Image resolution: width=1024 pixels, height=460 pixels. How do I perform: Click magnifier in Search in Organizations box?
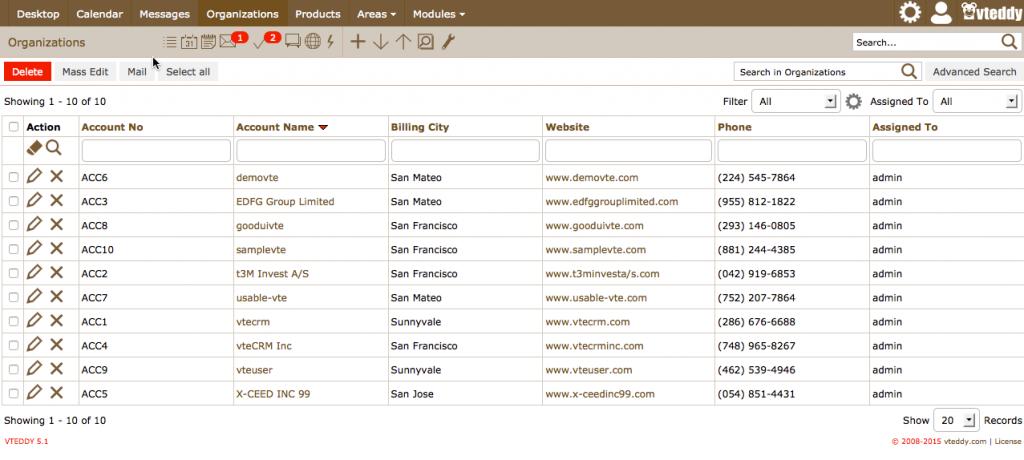(x=908, y=71)
